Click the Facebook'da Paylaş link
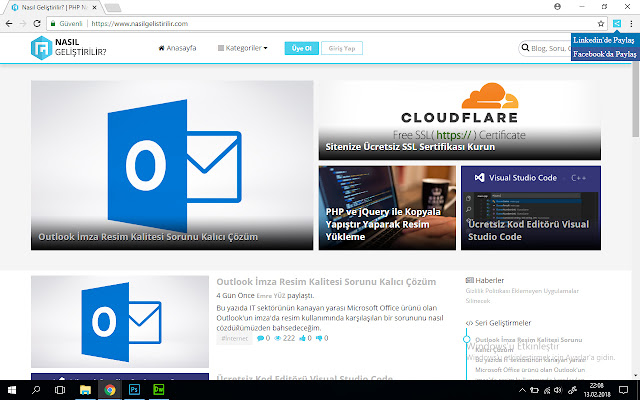The width and height of the screenshot is (640, 400). (x=603, y=54)
